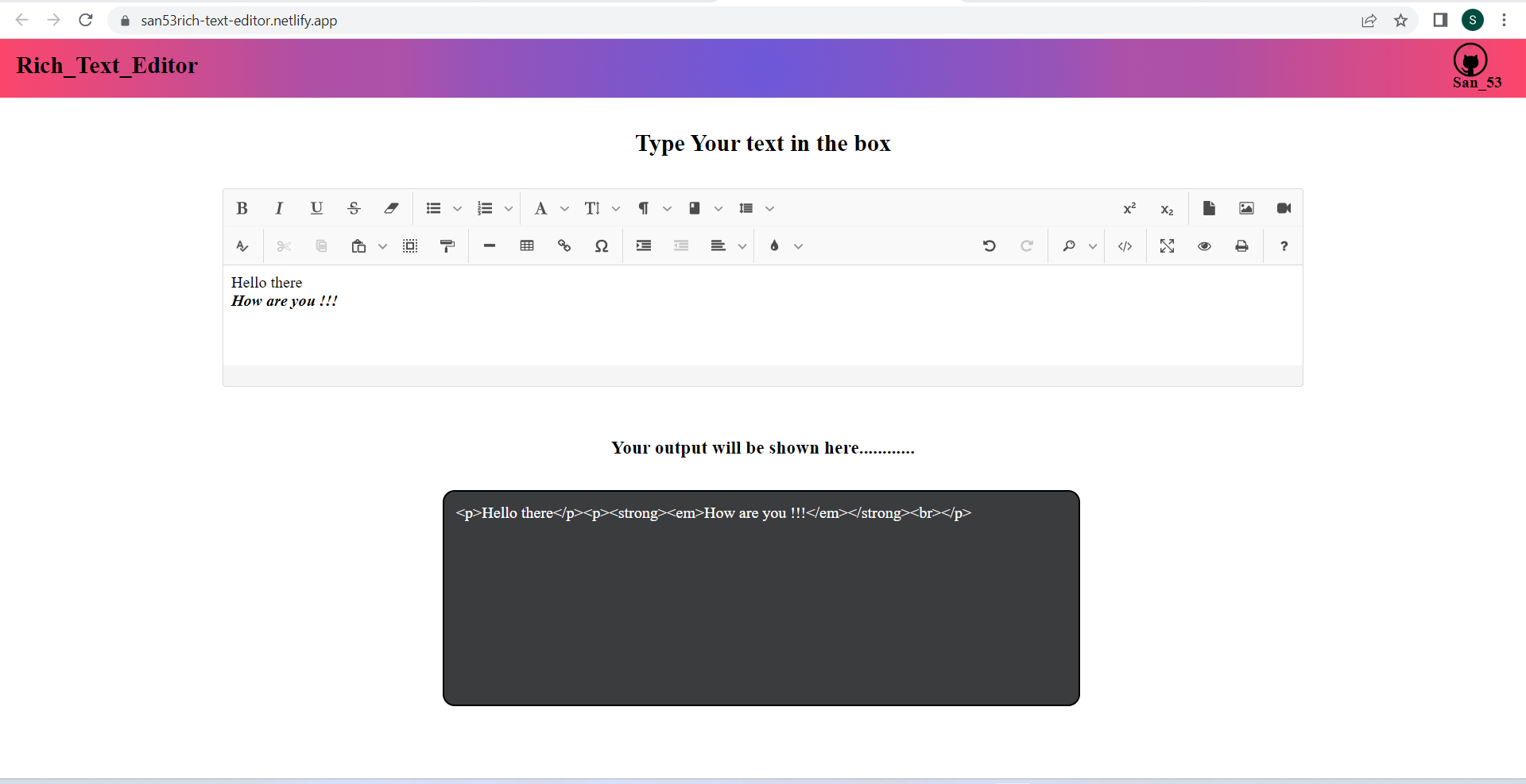The image size is (1526, 784).
Task: Toggle bold formatting in the editor
Action: 242,208
